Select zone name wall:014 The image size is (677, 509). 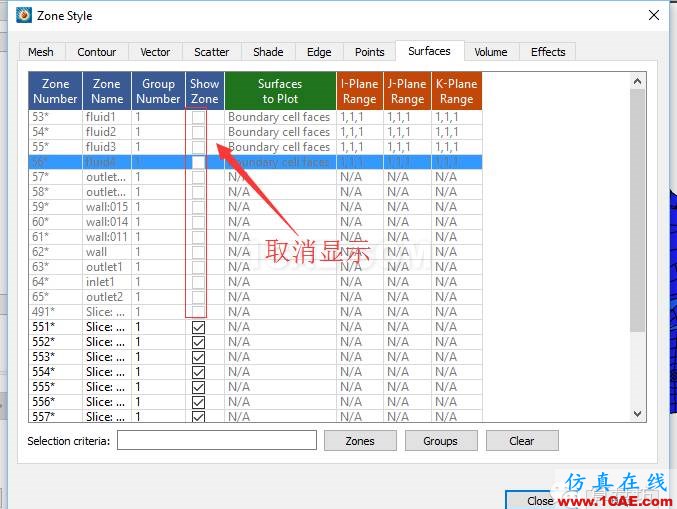coord(107,222)
